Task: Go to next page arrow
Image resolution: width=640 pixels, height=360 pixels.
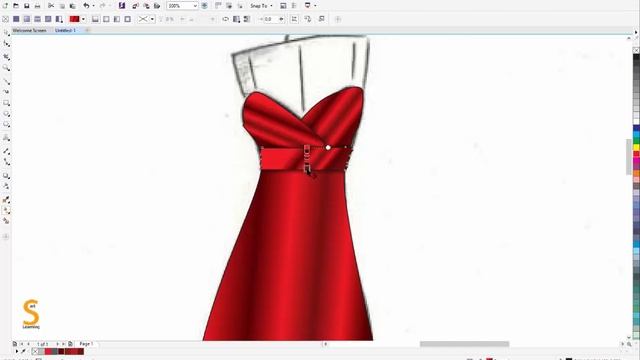Action: (x=57, y=344)
